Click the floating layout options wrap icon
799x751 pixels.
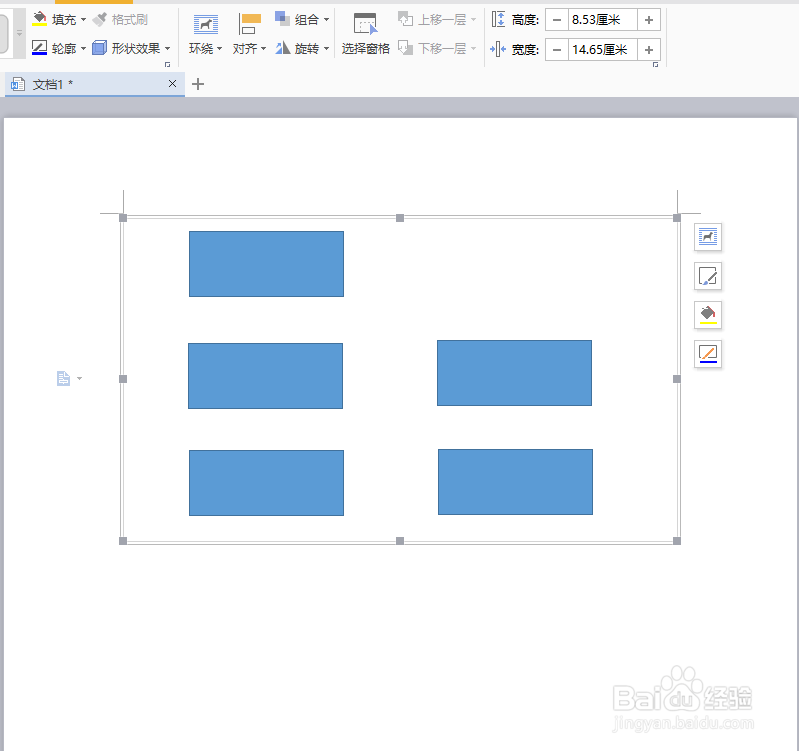click(x=708, y=237)
